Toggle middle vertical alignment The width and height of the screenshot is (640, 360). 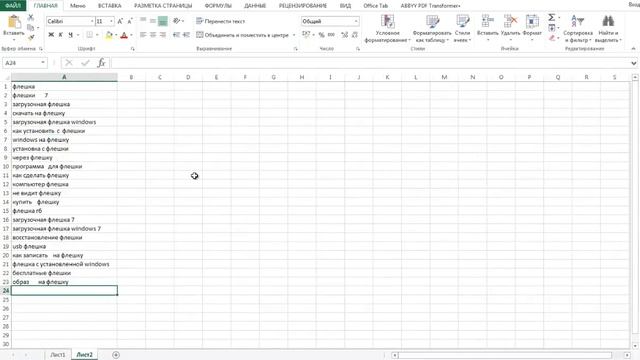[153, 21]
